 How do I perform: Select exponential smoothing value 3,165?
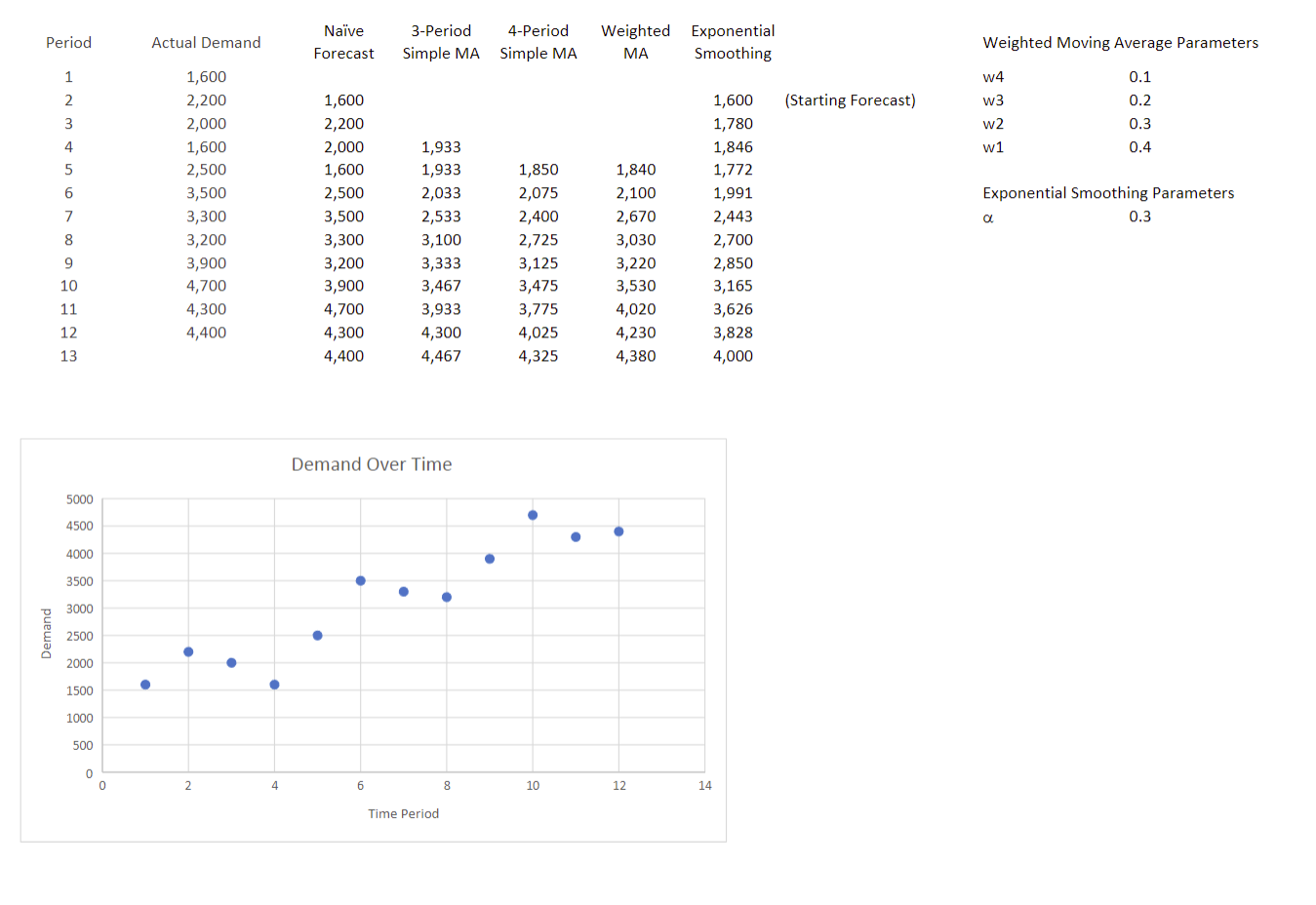click(x=733, y=286)
